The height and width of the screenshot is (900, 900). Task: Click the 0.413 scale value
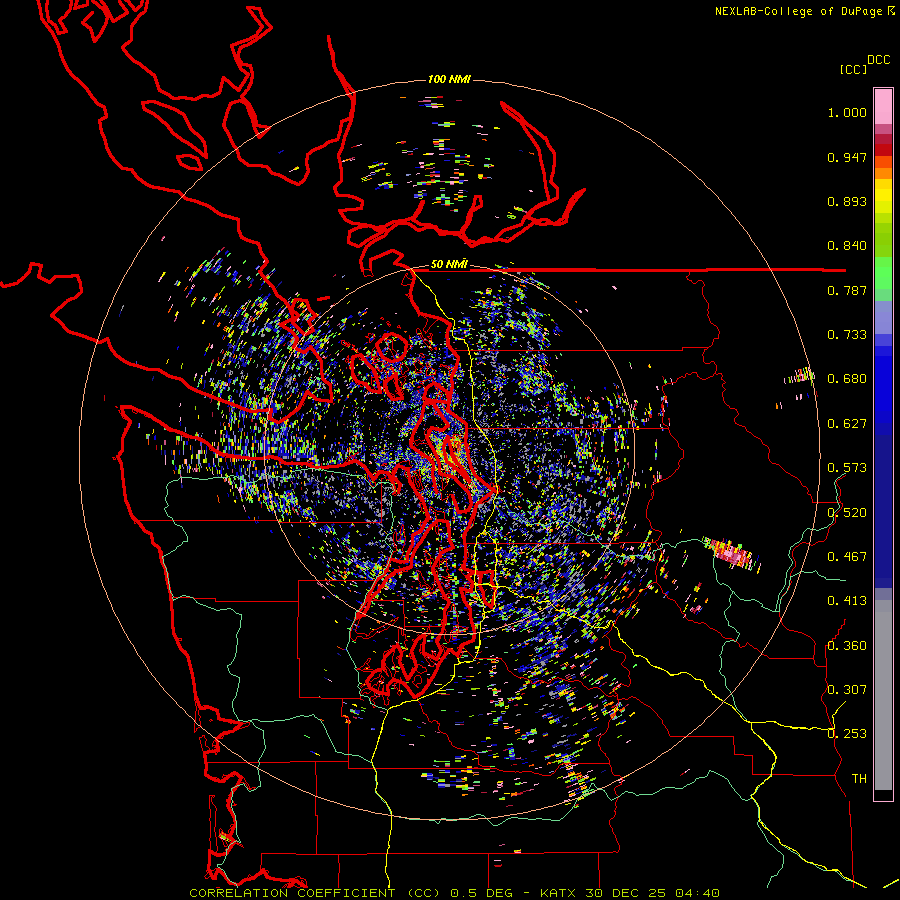pyautogui.click(x=847, y=601)
